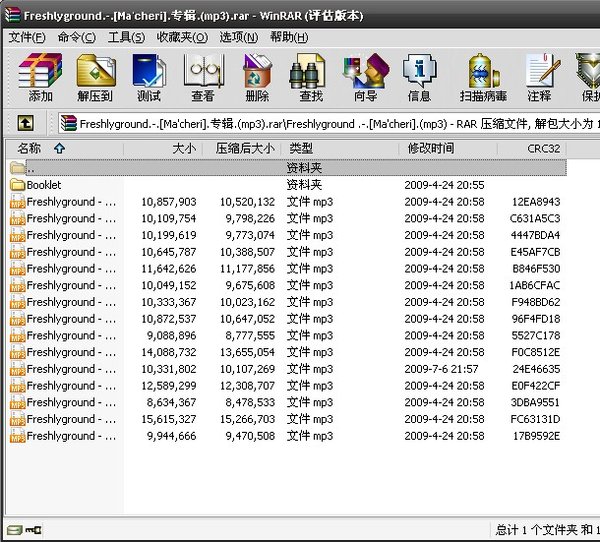600x542 pixels.
Task: Click the 删除 (Delete) trash icon
Action: pos(257,77)
